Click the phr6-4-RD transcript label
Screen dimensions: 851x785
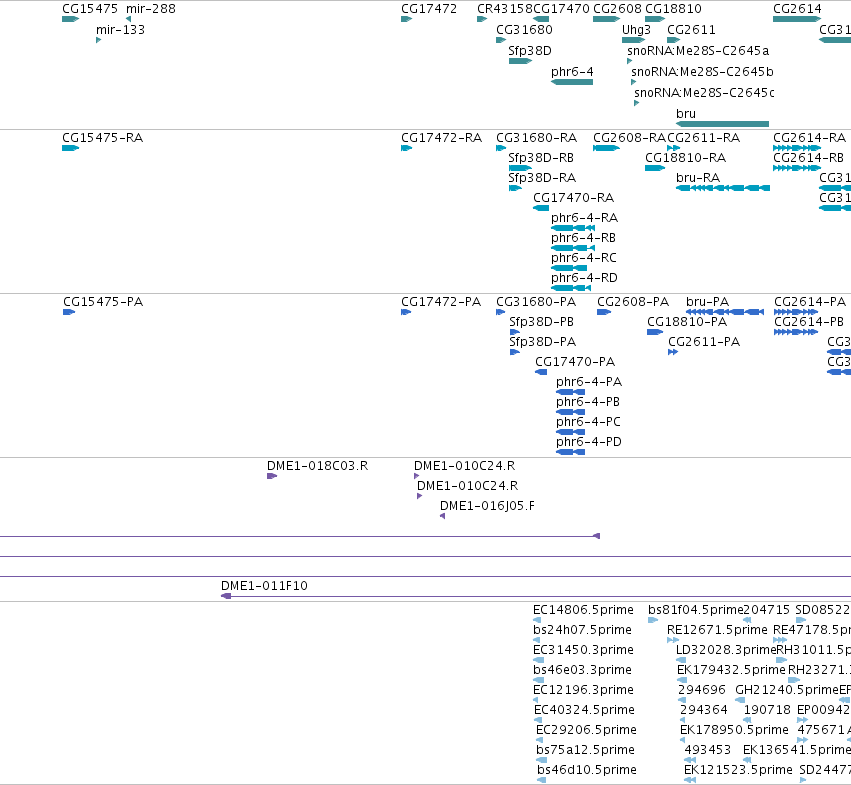(584, 278)
